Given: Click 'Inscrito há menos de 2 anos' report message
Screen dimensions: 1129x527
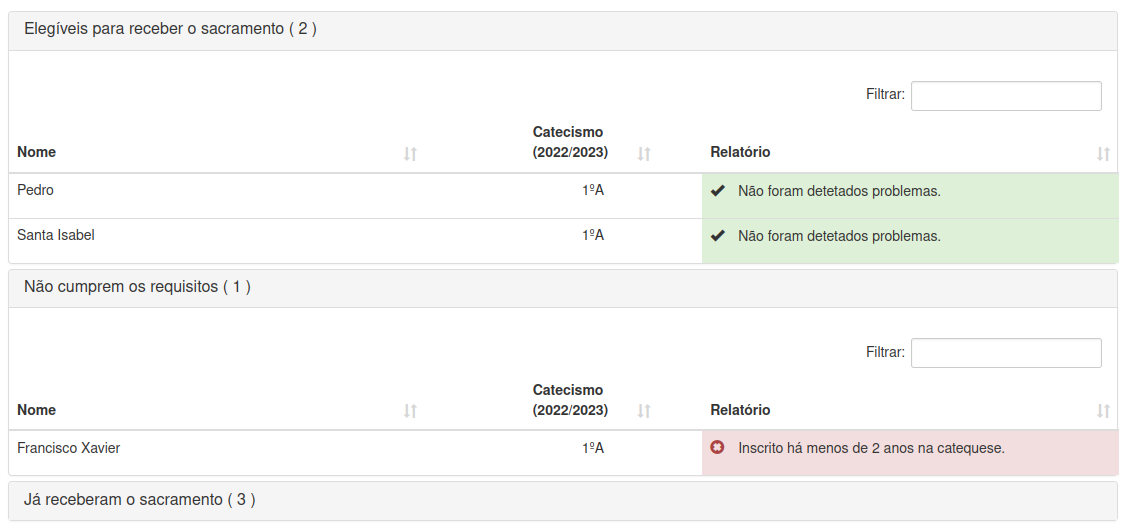Looking at the screenshot, I should [x=871, y=448].
